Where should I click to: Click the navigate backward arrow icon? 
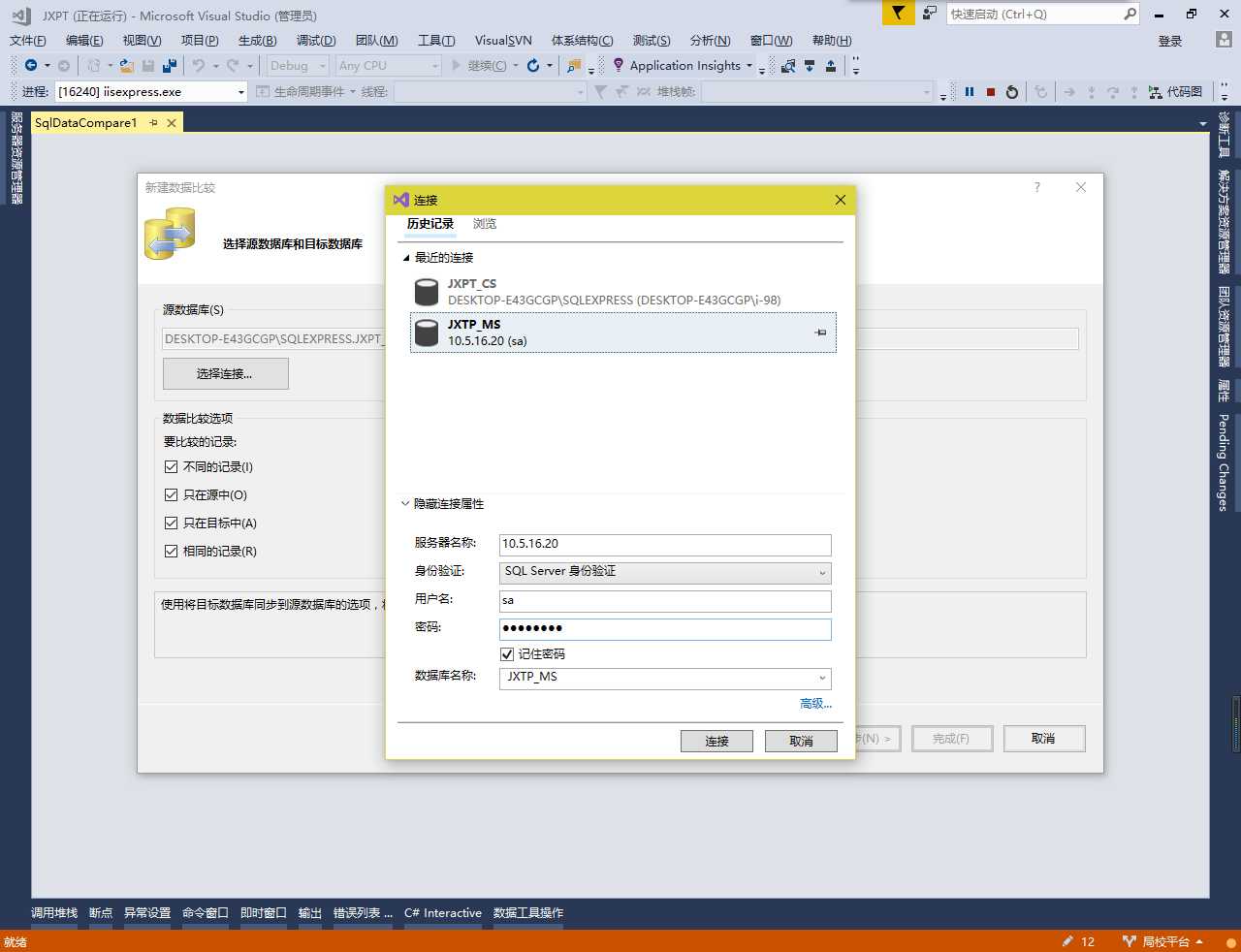coord(31,65)
